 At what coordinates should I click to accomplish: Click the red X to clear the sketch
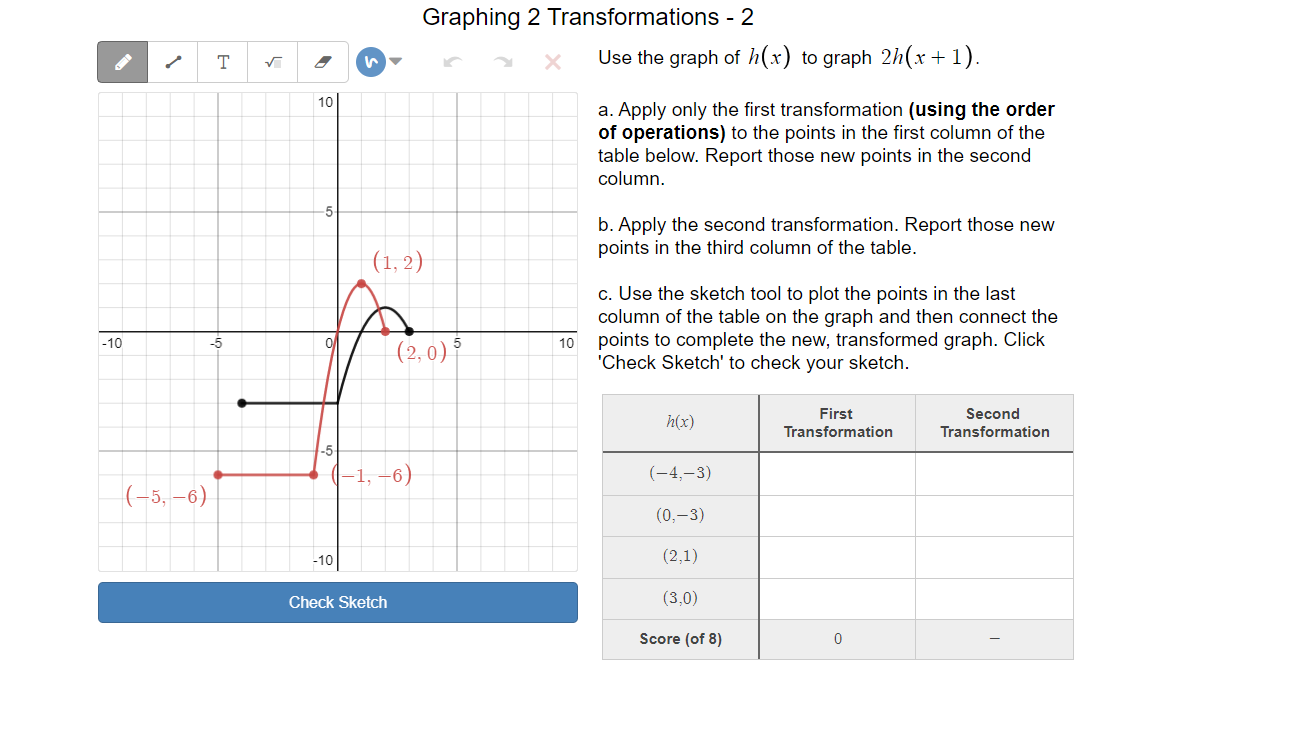click(552, 61)
